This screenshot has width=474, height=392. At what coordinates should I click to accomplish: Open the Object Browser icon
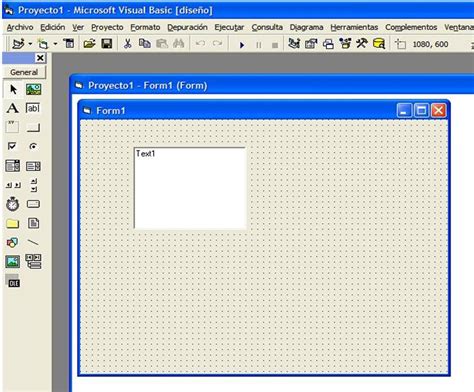point(345,44)
